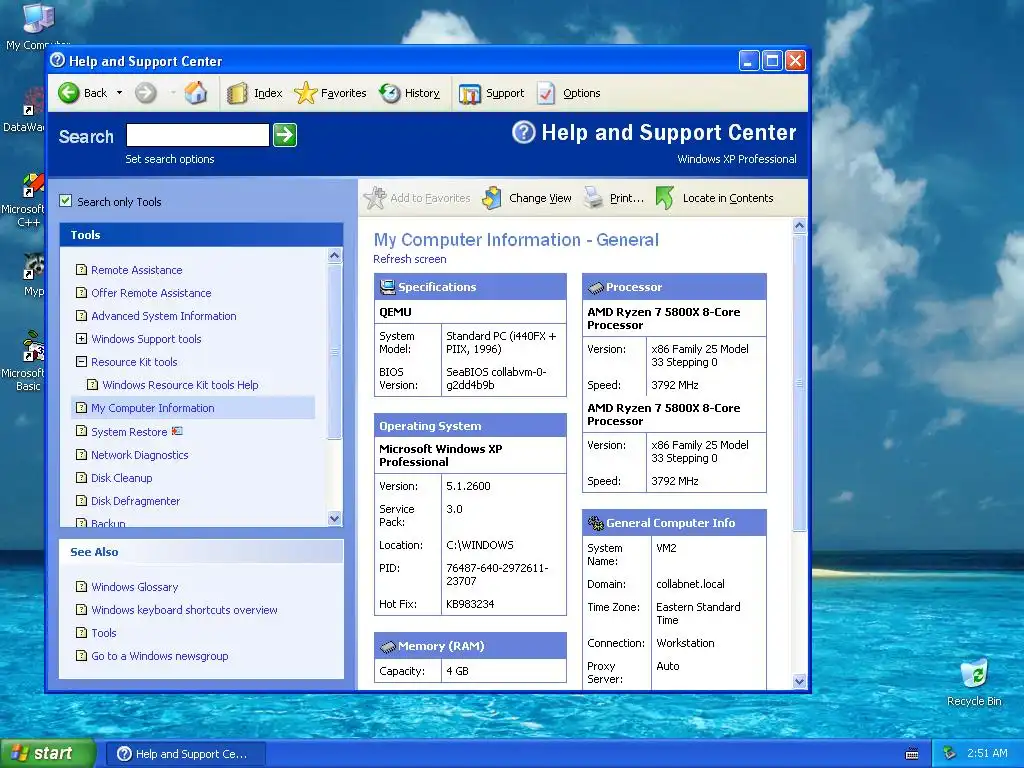Click the System Name value VM2
This screenshot has width=1024, height=768.
(666, 548)
